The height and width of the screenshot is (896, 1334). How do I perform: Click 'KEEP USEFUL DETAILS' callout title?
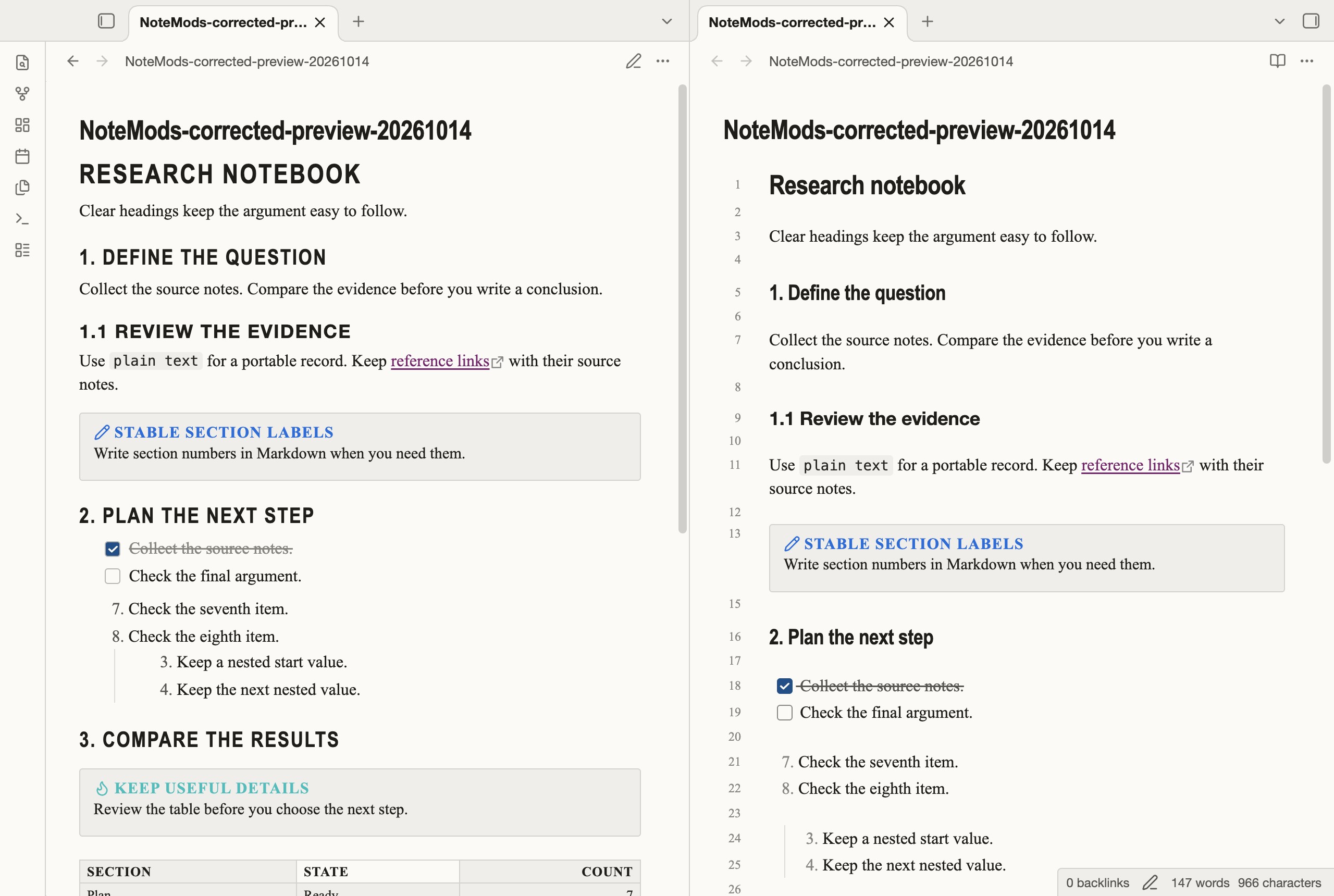(x=212, y=788)
